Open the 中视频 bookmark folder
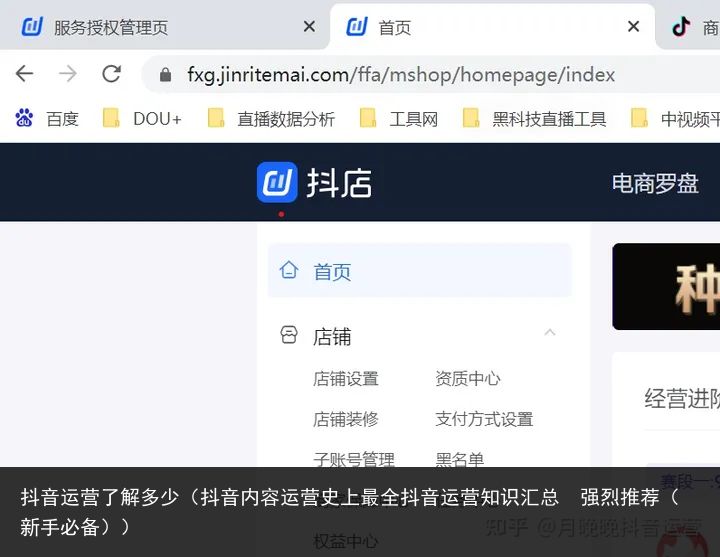 coord(675,119)
